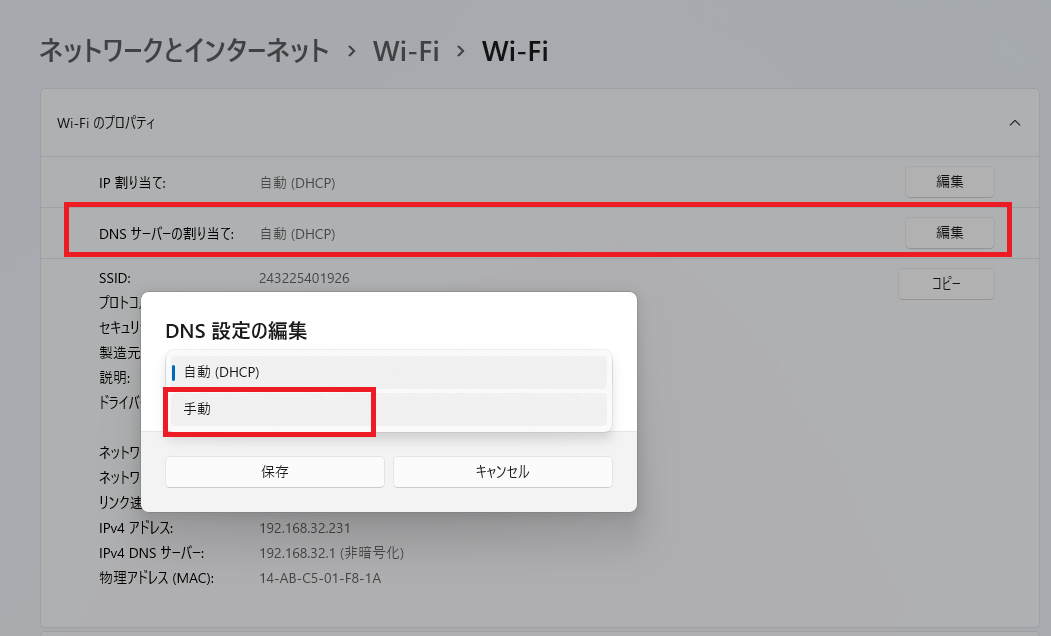Viewport: 1051px width, 636px height.
Task: Open the middle Wi-Fi breadcrumb link
Action: pyautogui.click(x=406, y=51)
